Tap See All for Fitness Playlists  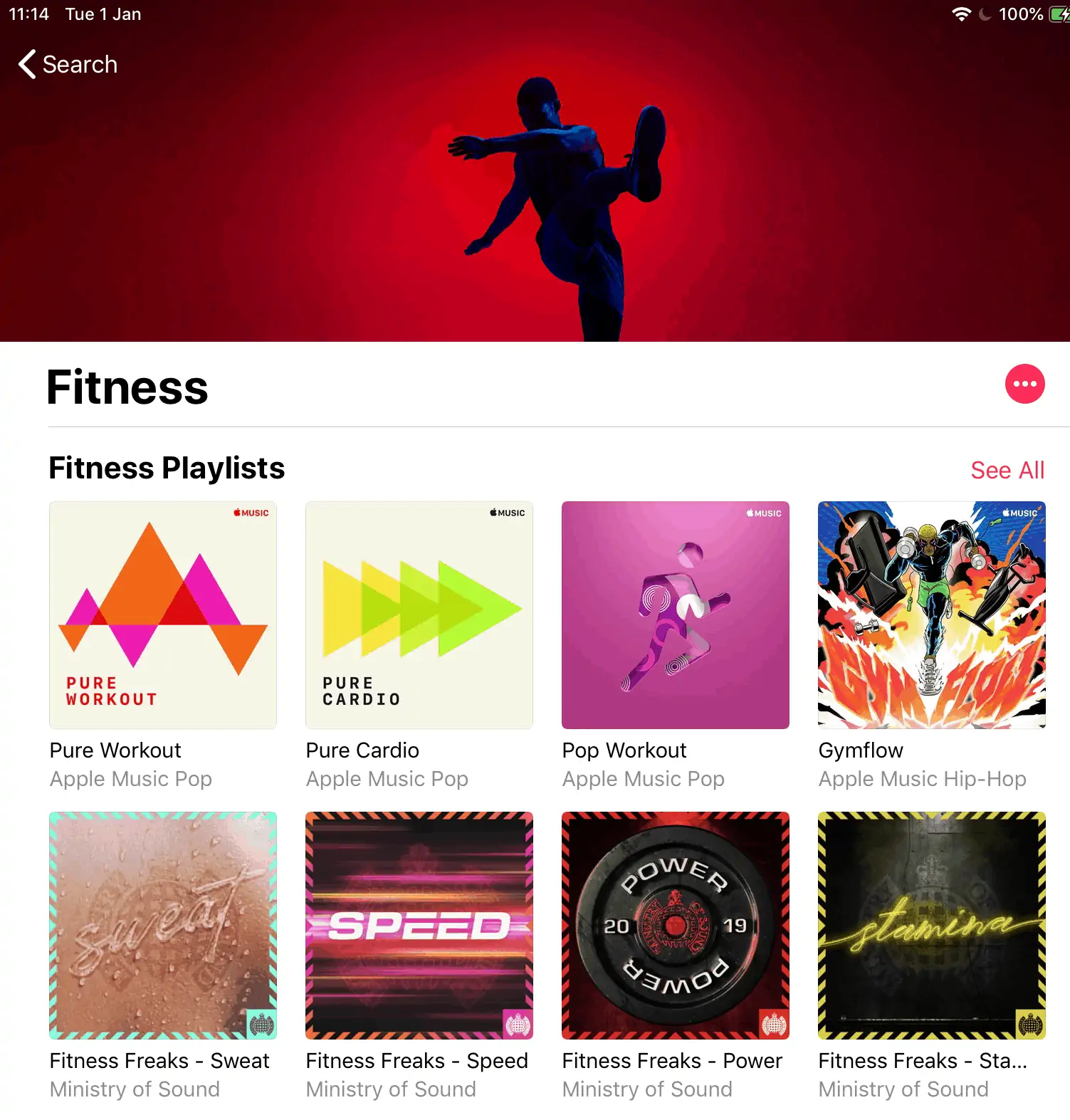[1007, 470]
